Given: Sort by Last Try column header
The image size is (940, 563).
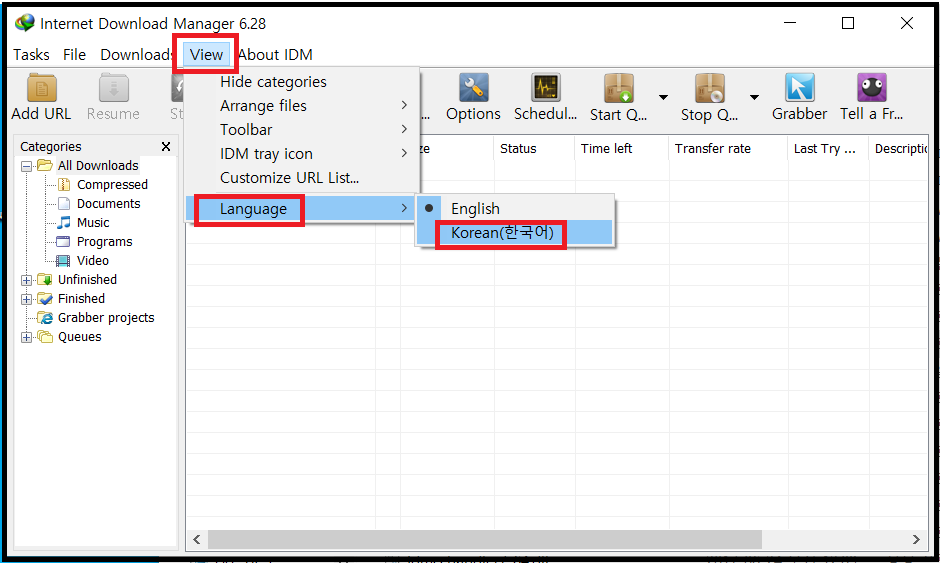Looking at the screenshot, I should click(x=828, y=149).
